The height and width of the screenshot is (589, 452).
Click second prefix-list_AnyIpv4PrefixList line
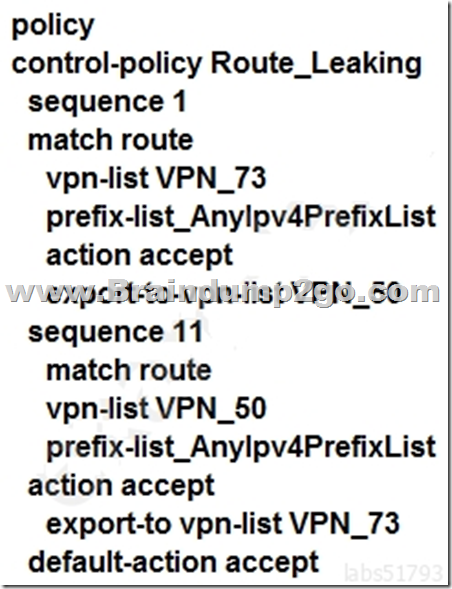click(241, 448)
